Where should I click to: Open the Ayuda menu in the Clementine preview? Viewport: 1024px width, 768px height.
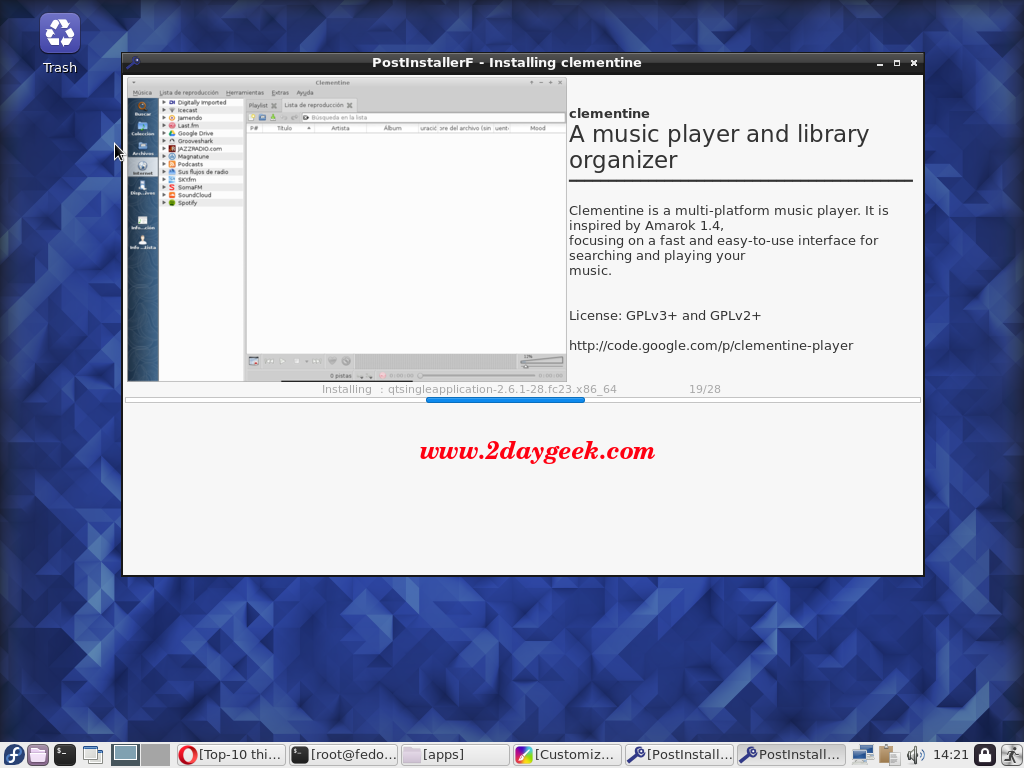(305, 93)
